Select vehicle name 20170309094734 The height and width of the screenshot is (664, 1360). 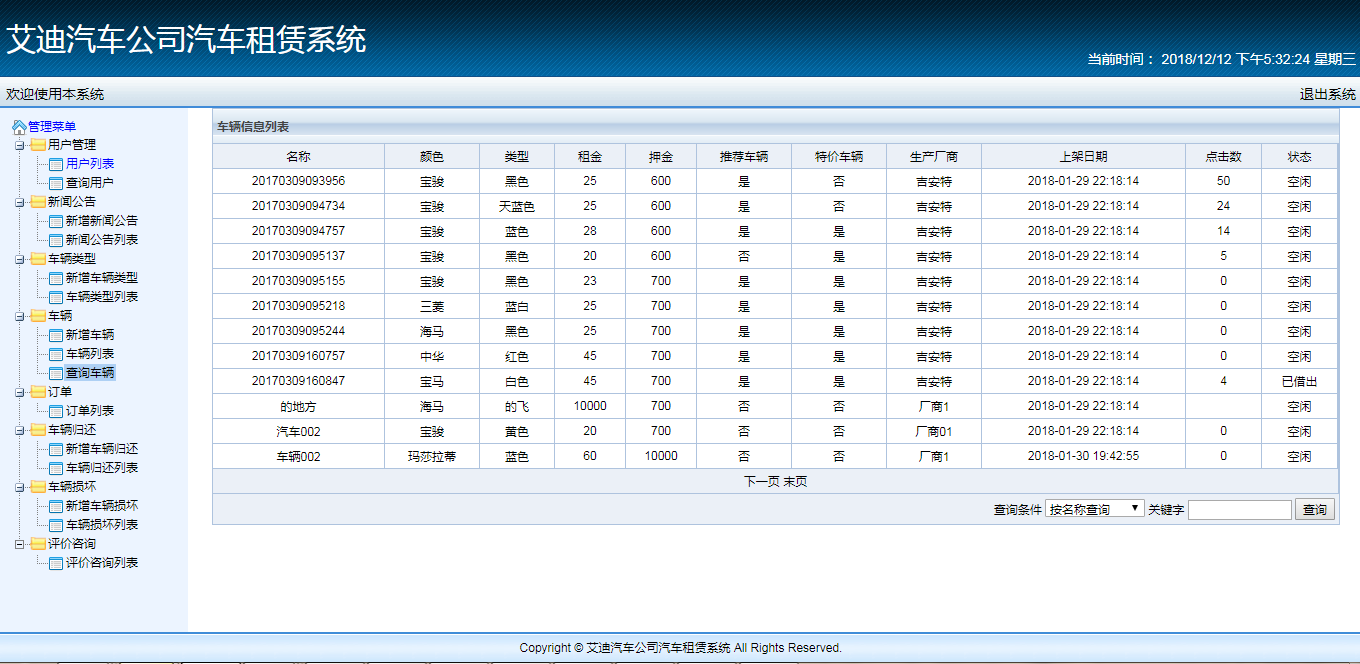coord(298,206)
